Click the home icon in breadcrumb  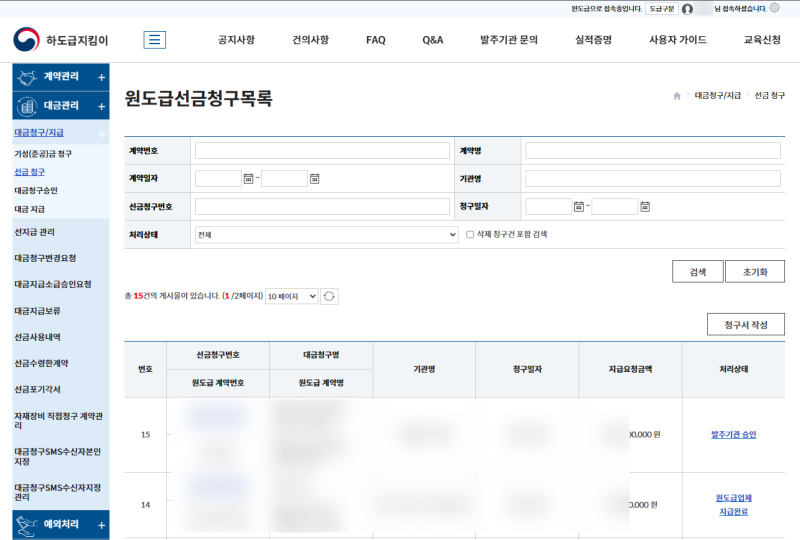click(x=677, y=96)
